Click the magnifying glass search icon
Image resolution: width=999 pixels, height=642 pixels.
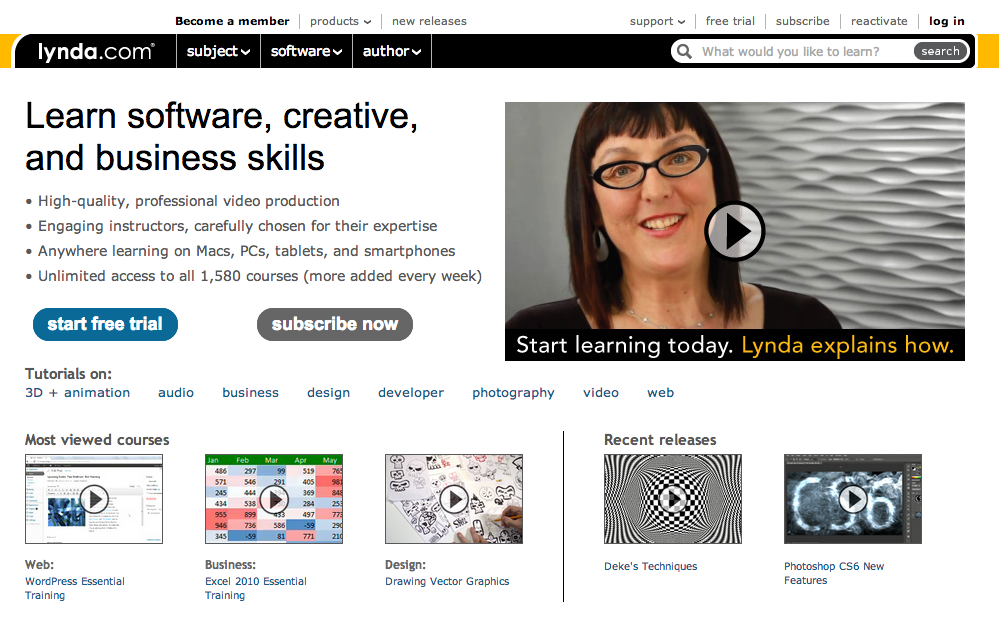[684, 52]
